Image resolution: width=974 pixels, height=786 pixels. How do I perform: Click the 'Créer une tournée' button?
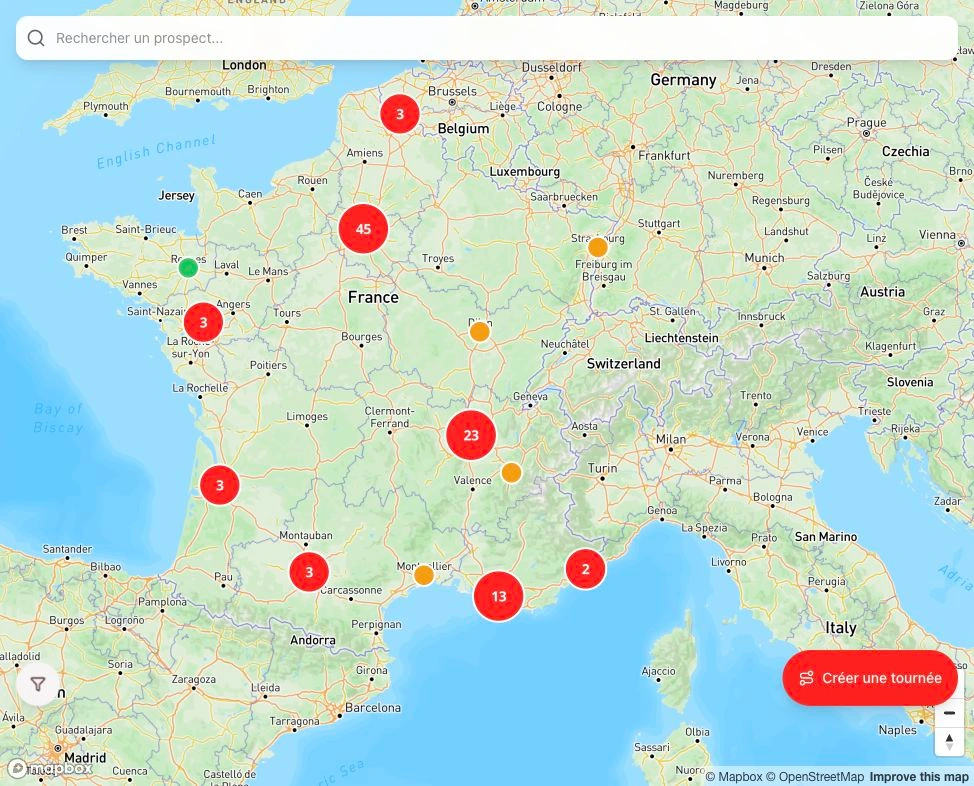tap(870, 678)
